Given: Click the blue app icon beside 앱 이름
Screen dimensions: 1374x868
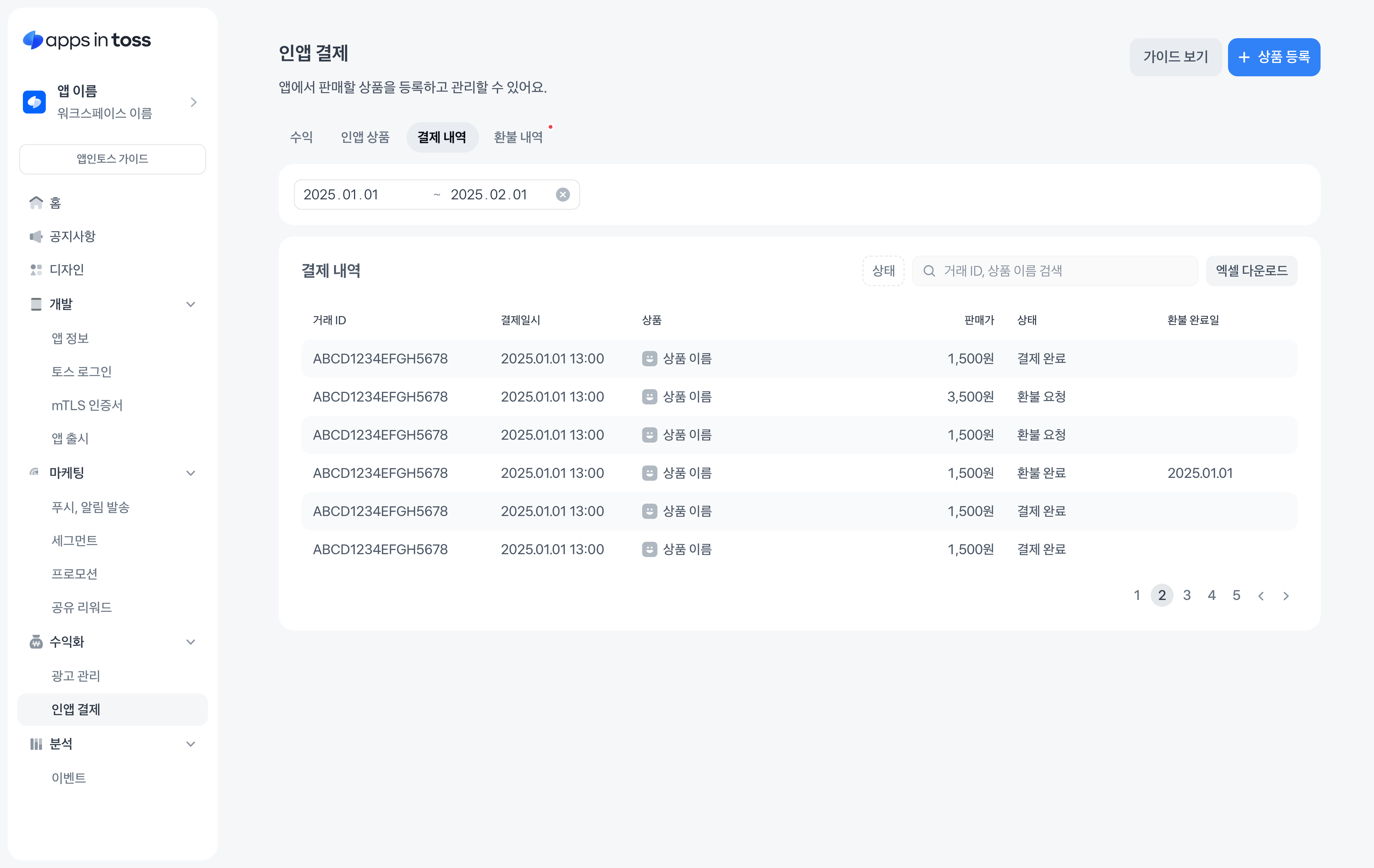Looking at the screenshot, I should pyautogui.click(x=34, y=102).
